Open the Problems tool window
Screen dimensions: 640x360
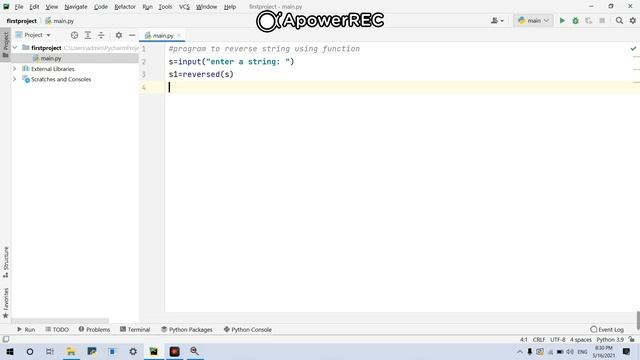[94, 329]
